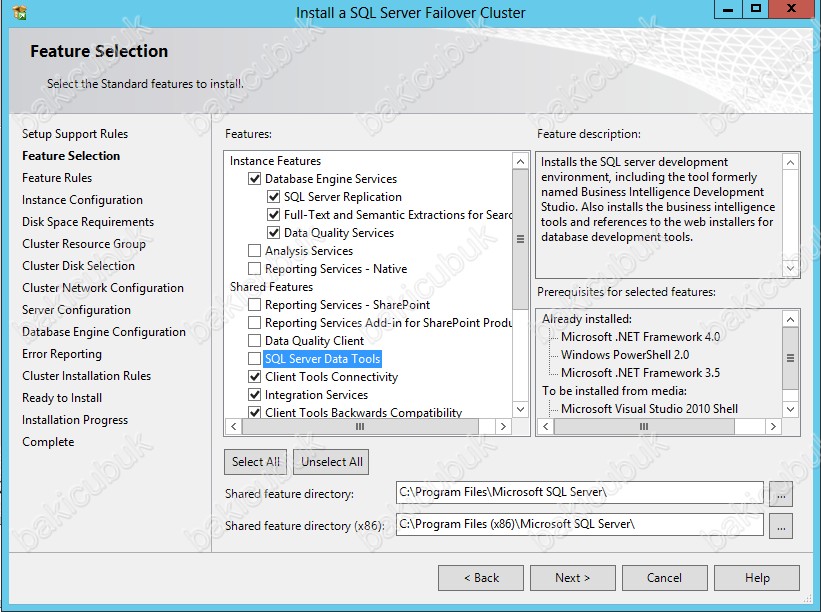Click Unselect All button
Image resolution: width=821 pixels, height=612 pixels.
click(331, 462)
